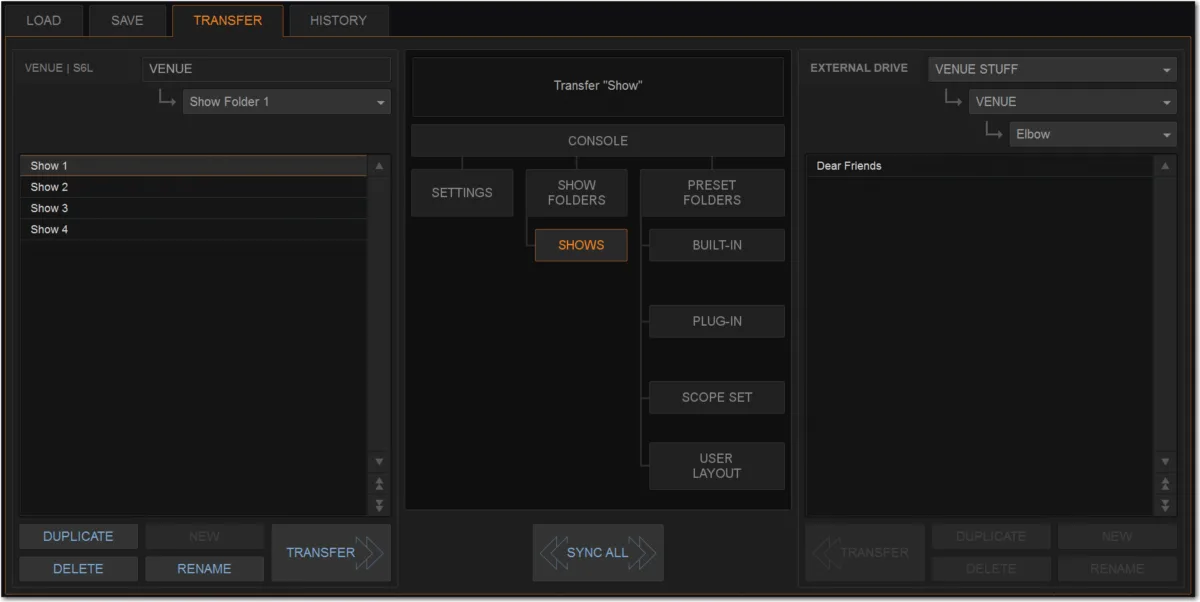This screenshot has width=1200, height=602.
Task: Open the LOAD tab
Action: click(x=44, y=20)
